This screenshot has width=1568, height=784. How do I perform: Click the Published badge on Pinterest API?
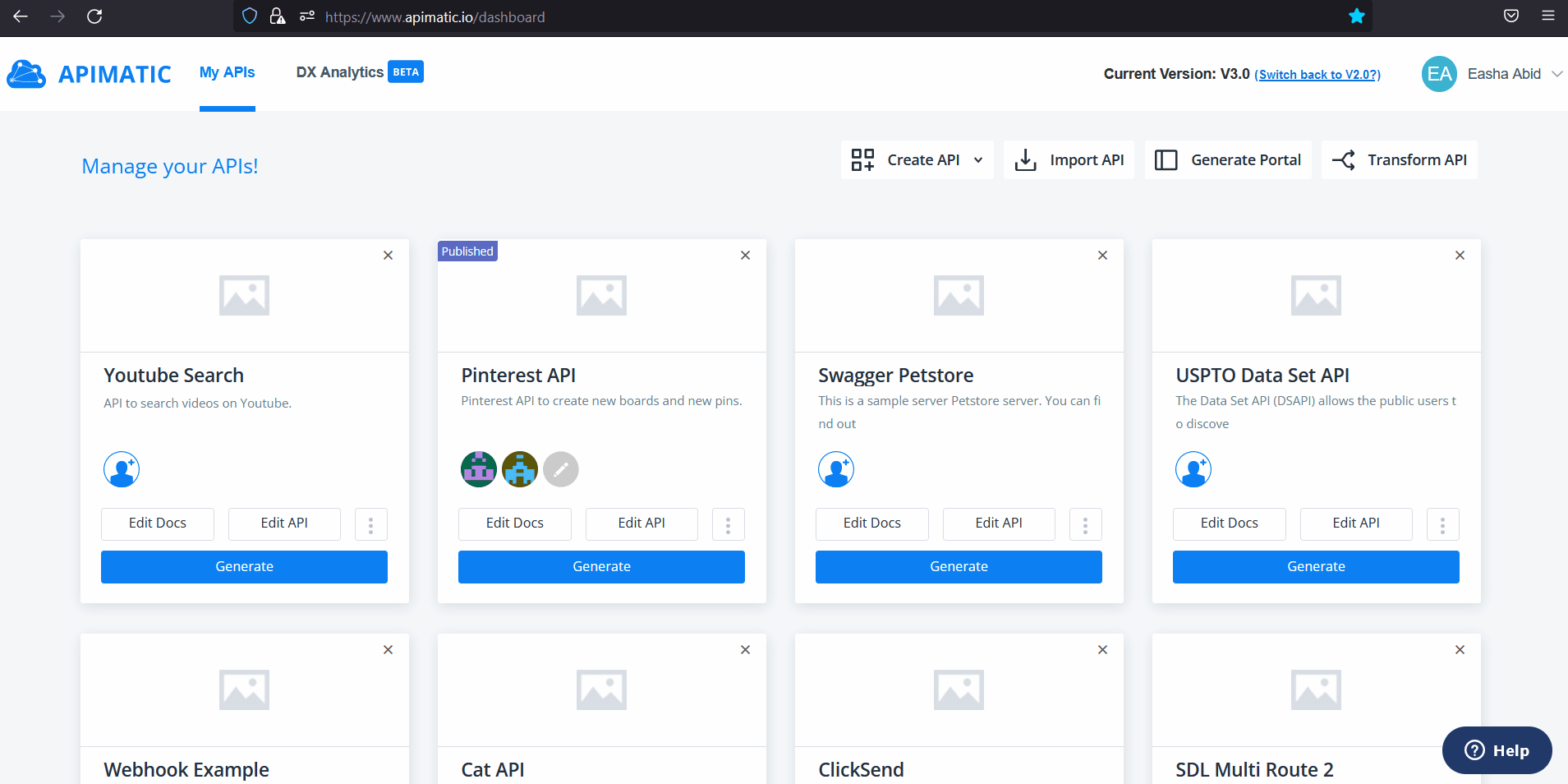pyautogui.click(x=467, y=251)
